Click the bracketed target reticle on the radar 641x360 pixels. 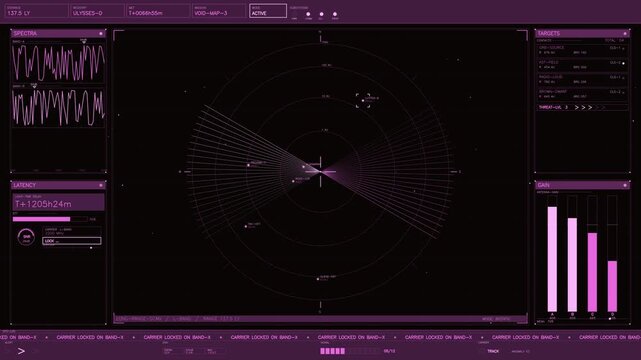[363, 101]
